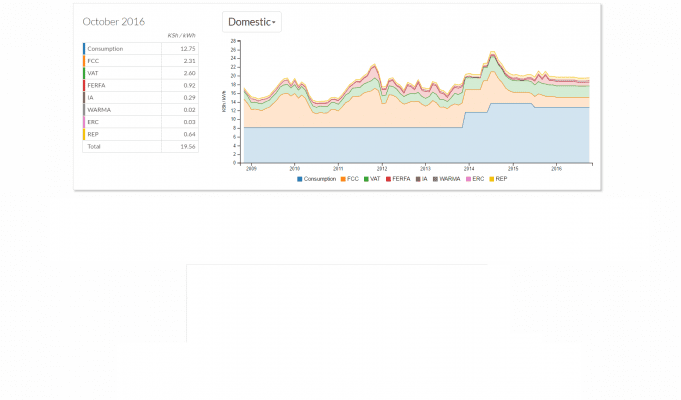Click the October 2016 heading

click(x=114, y=21)
